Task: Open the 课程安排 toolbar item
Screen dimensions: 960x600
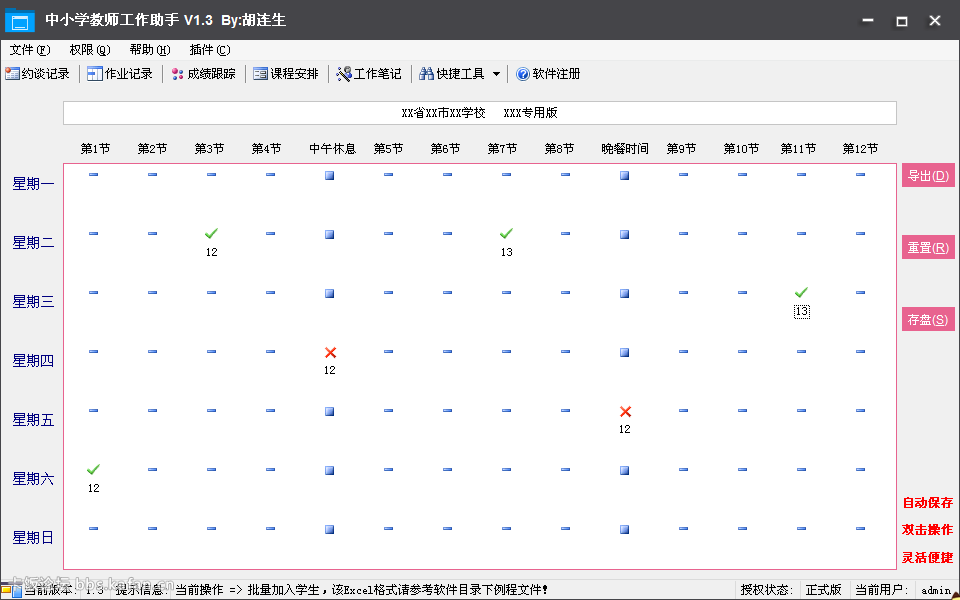Action: click(x=286, y=74)
